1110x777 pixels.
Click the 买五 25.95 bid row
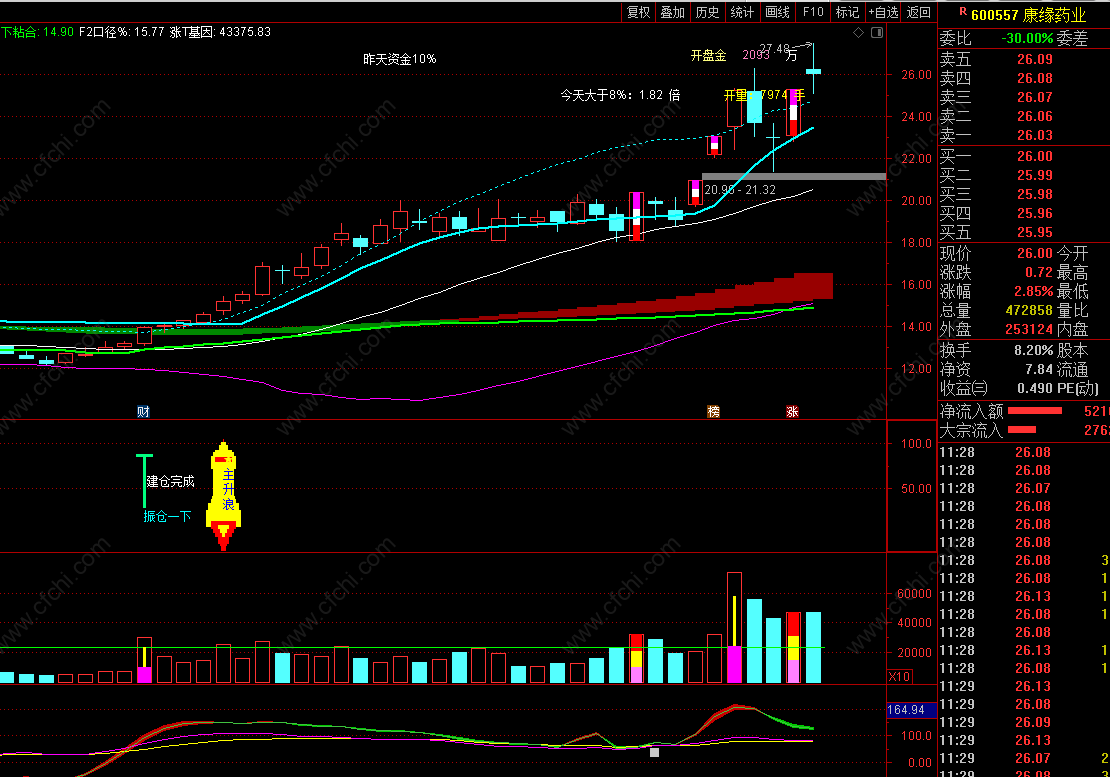(996, 233)
